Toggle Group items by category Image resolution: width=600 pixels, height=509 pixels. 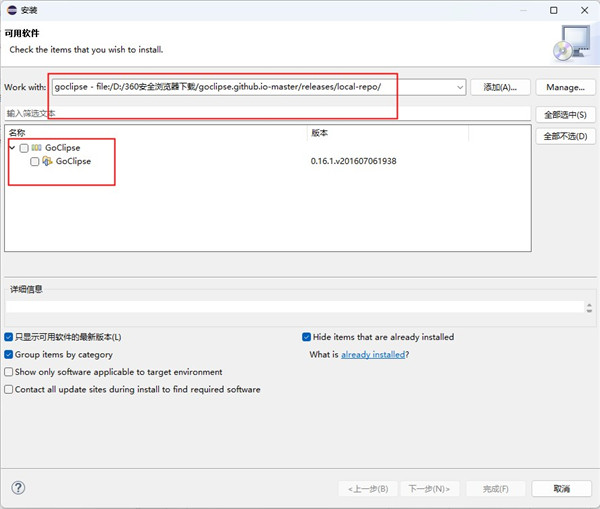click(x=9, y=354)
